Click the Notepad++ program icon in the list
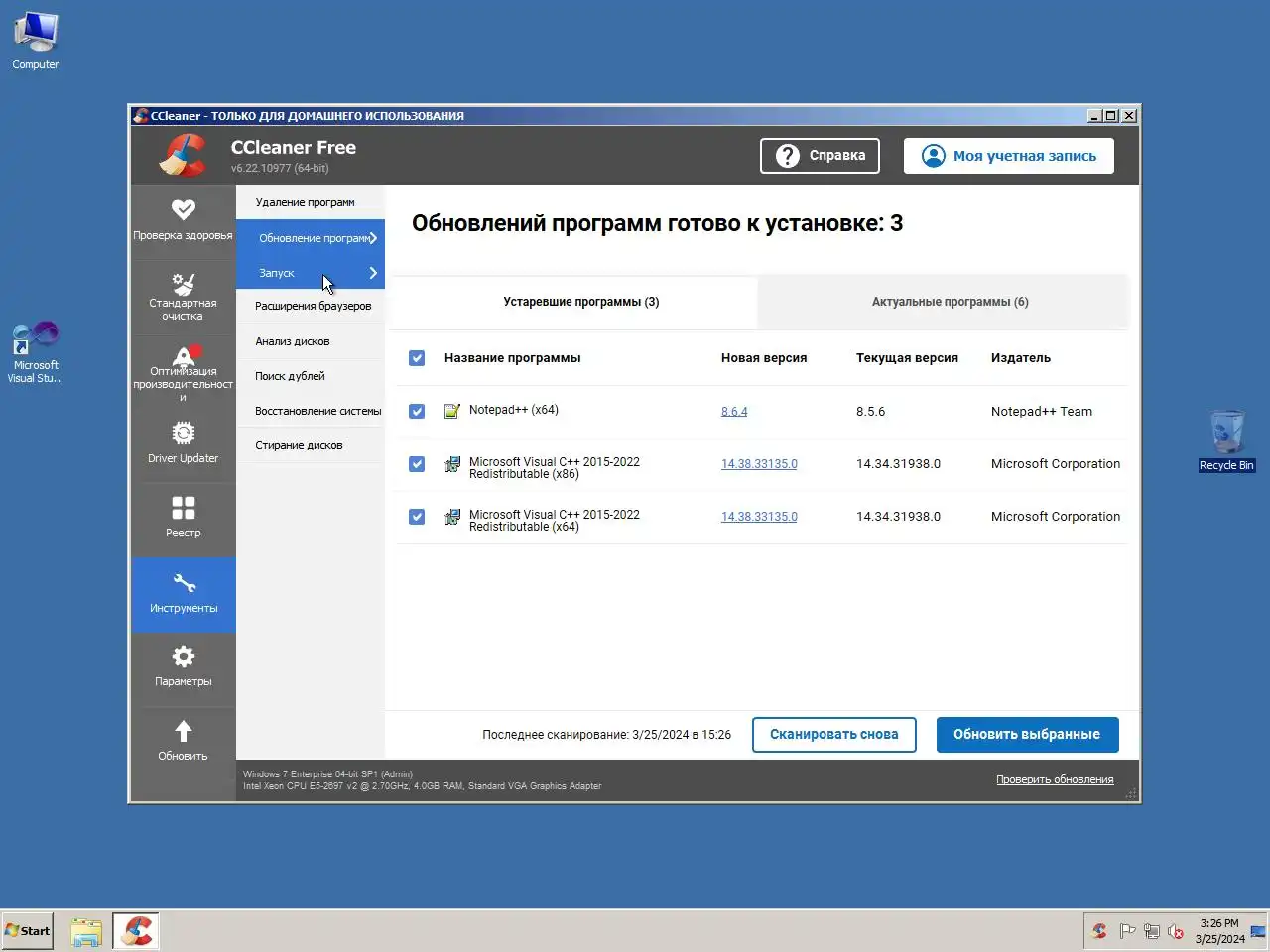1270x952 pixels. [x=452, y=411]
